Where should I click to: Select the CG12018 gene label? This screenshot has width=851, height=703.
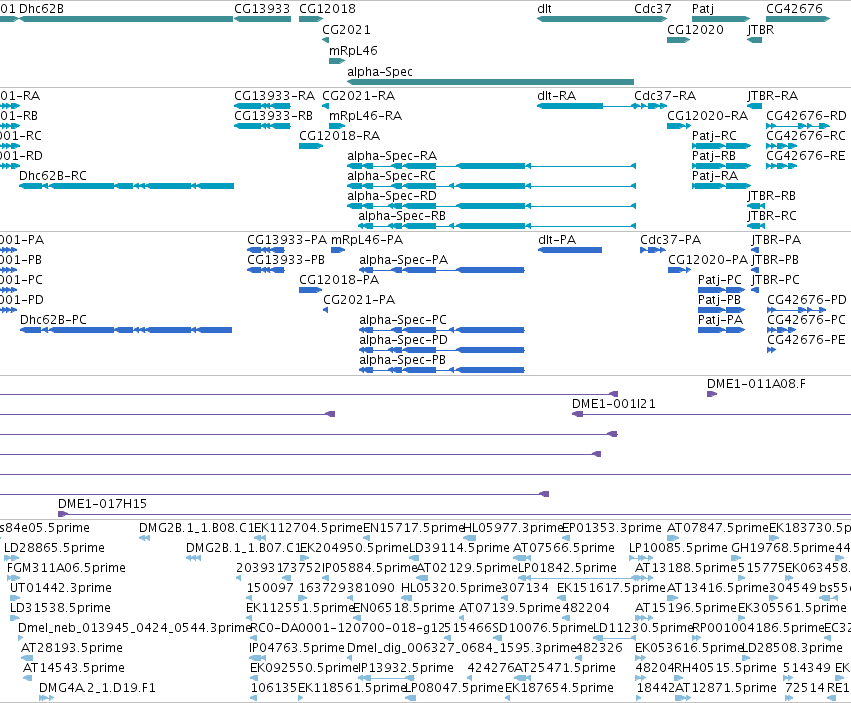[327, 9]
